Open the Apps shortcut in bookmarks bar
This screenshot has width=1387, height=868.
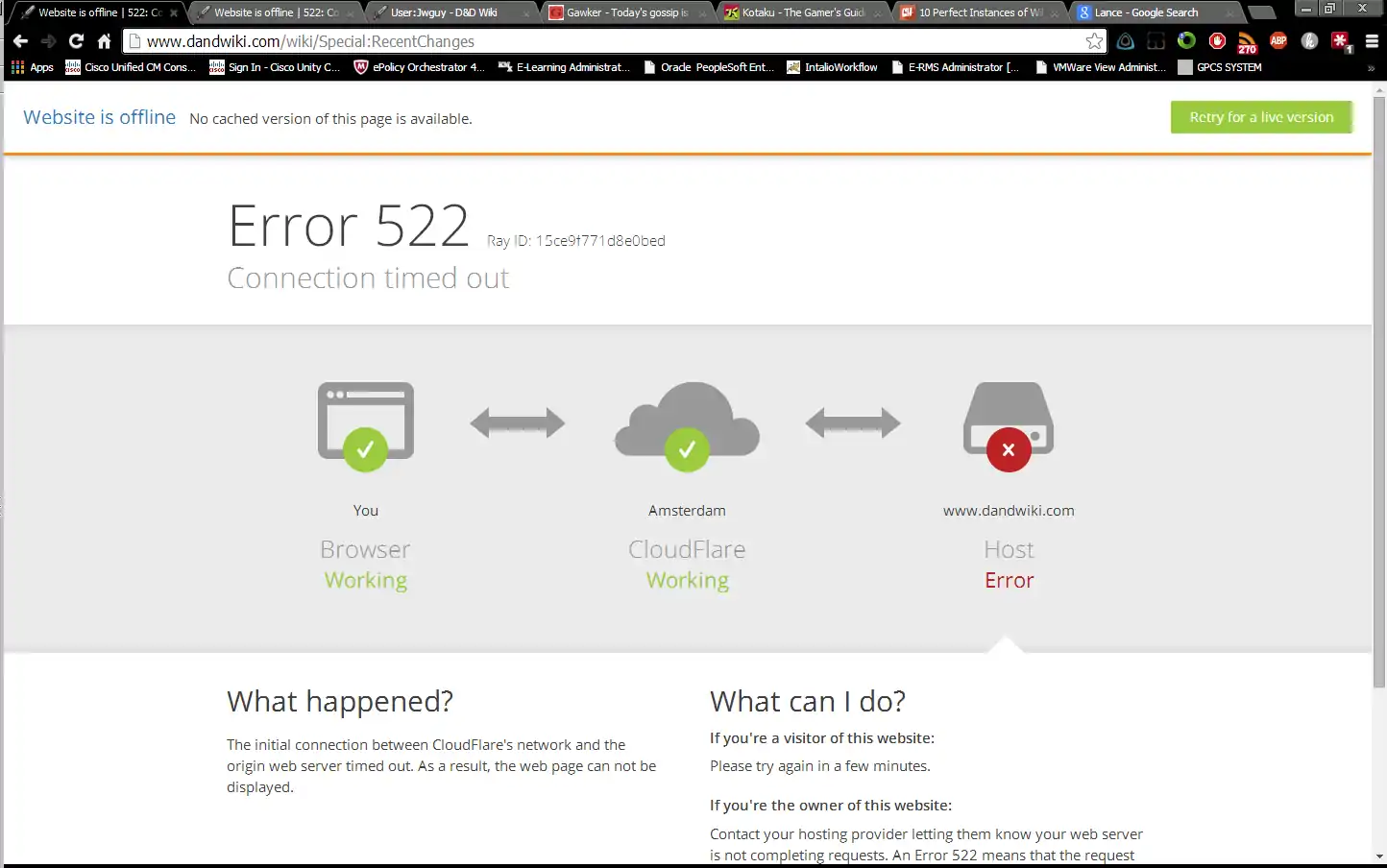[32, 67]
